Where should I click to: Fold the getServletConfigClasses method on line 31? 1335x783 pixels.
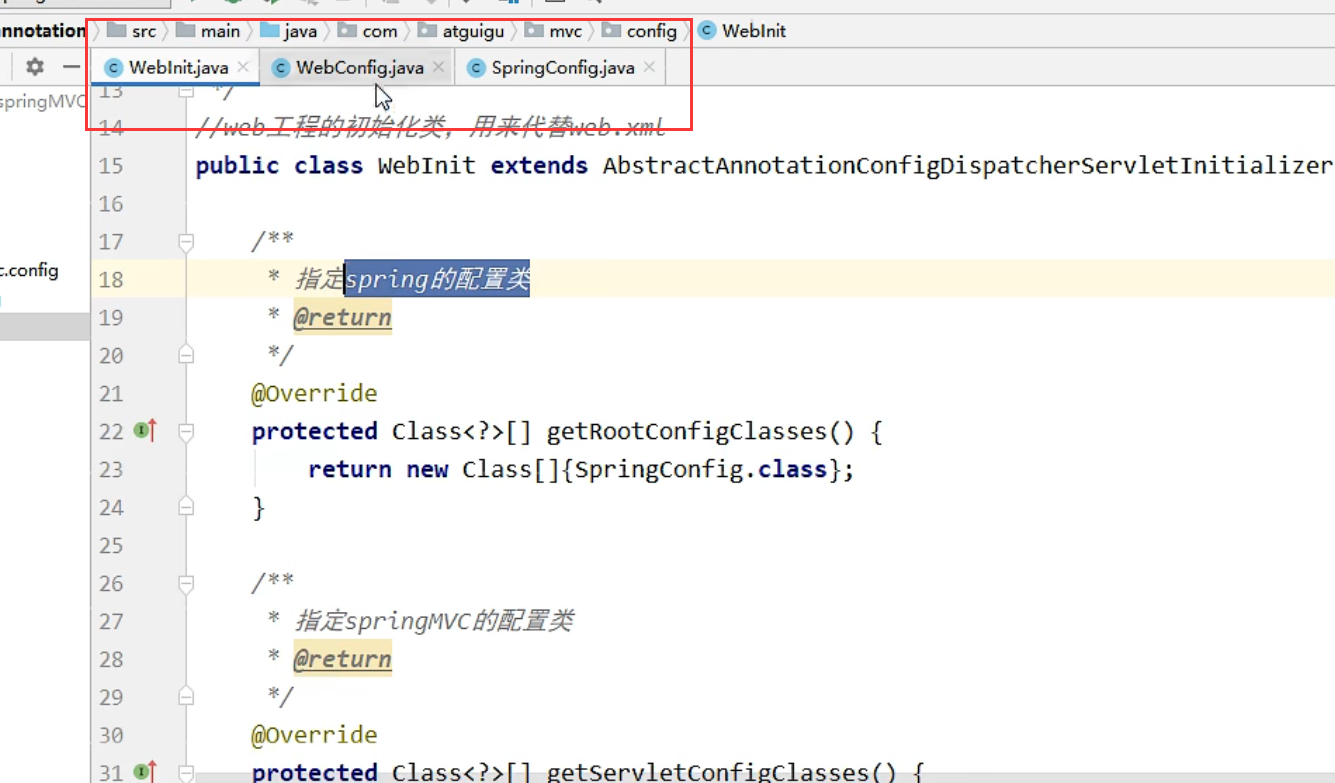click(x=185, y=772)
